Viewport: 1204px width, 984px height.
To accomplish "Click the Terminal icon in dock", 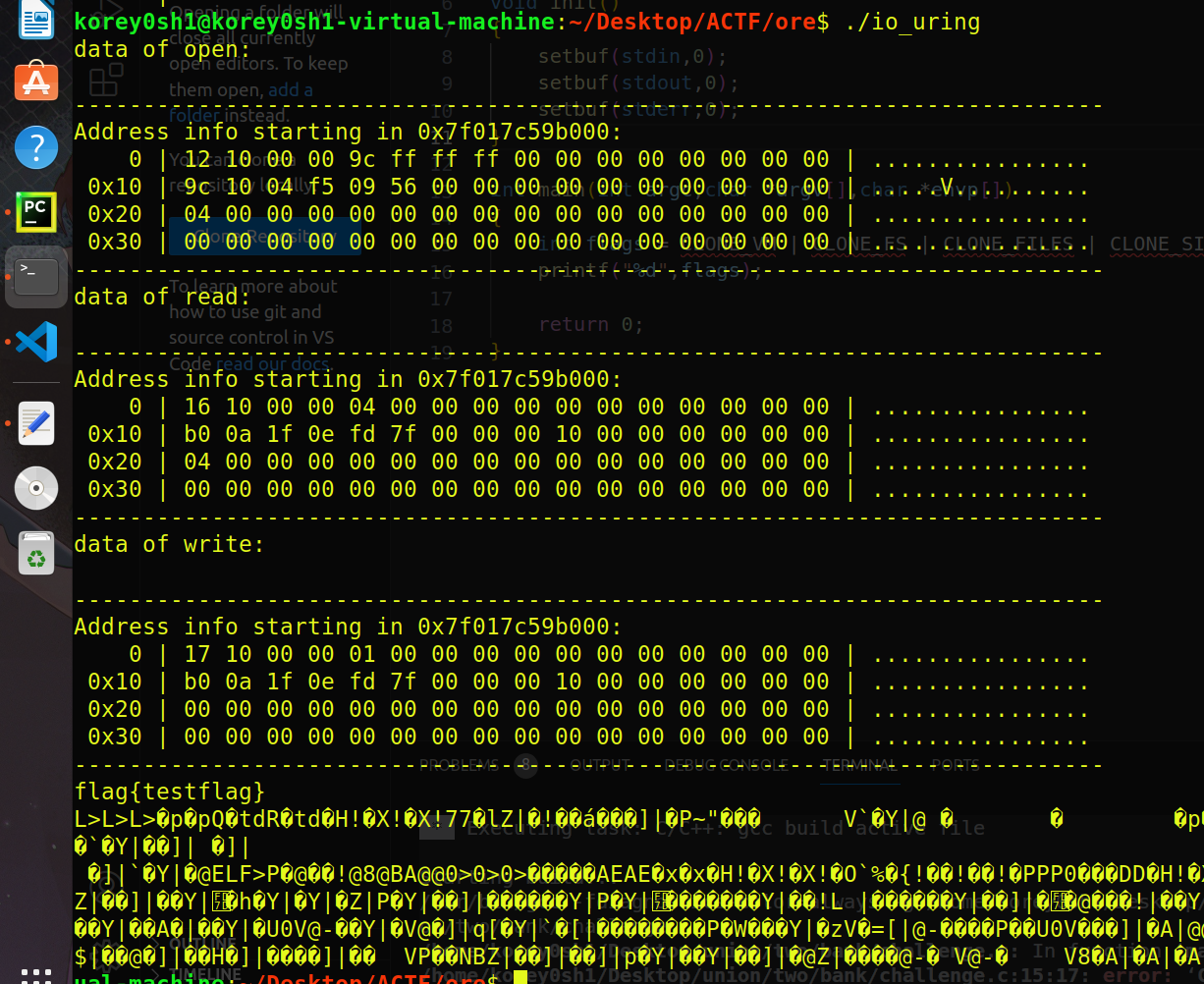I will (36, 277).
